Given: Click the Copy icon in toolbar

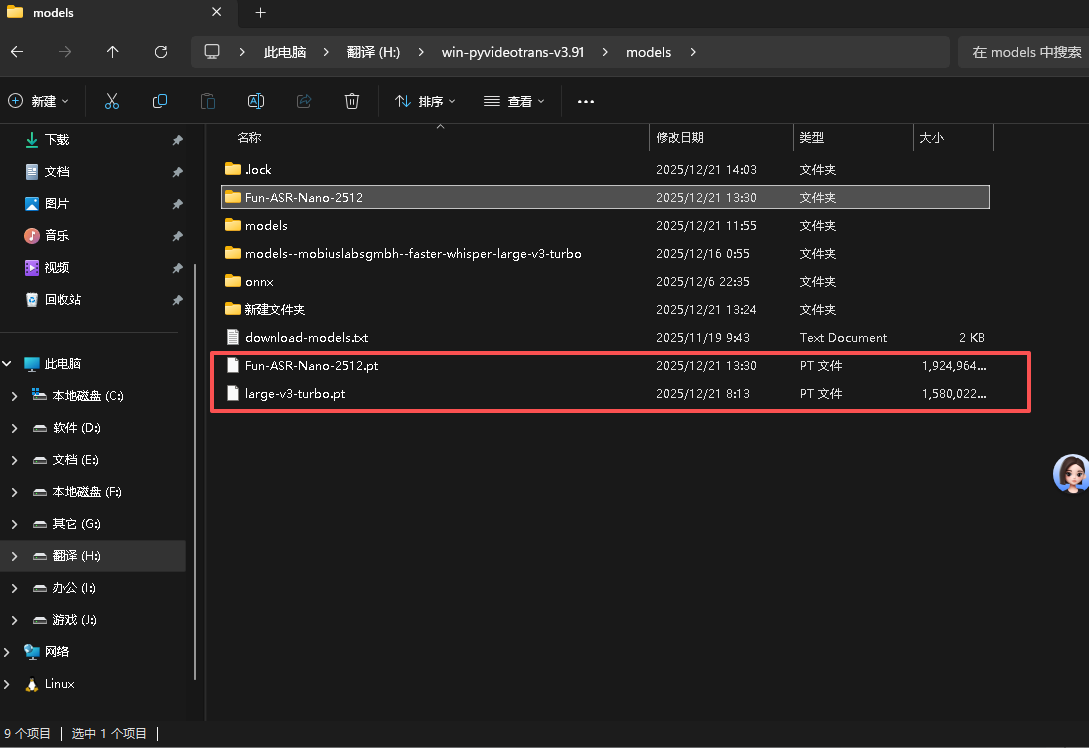Looking at the screenshot, I should click(160, 101).
